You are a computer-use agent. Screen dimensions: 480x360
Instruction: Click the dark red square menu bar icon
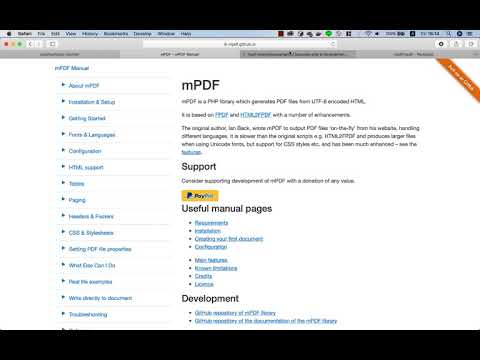(x=281, y=34)
